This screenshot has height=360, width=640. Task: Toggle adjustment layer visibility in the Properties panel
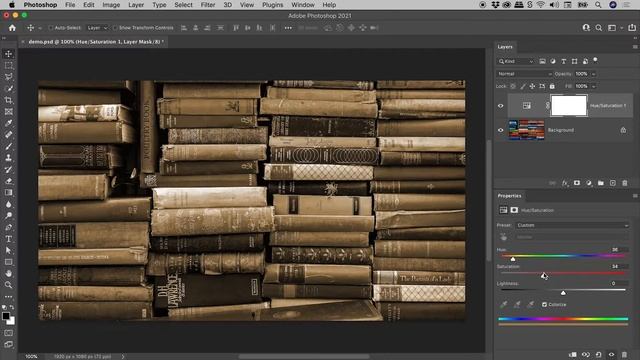611,355
